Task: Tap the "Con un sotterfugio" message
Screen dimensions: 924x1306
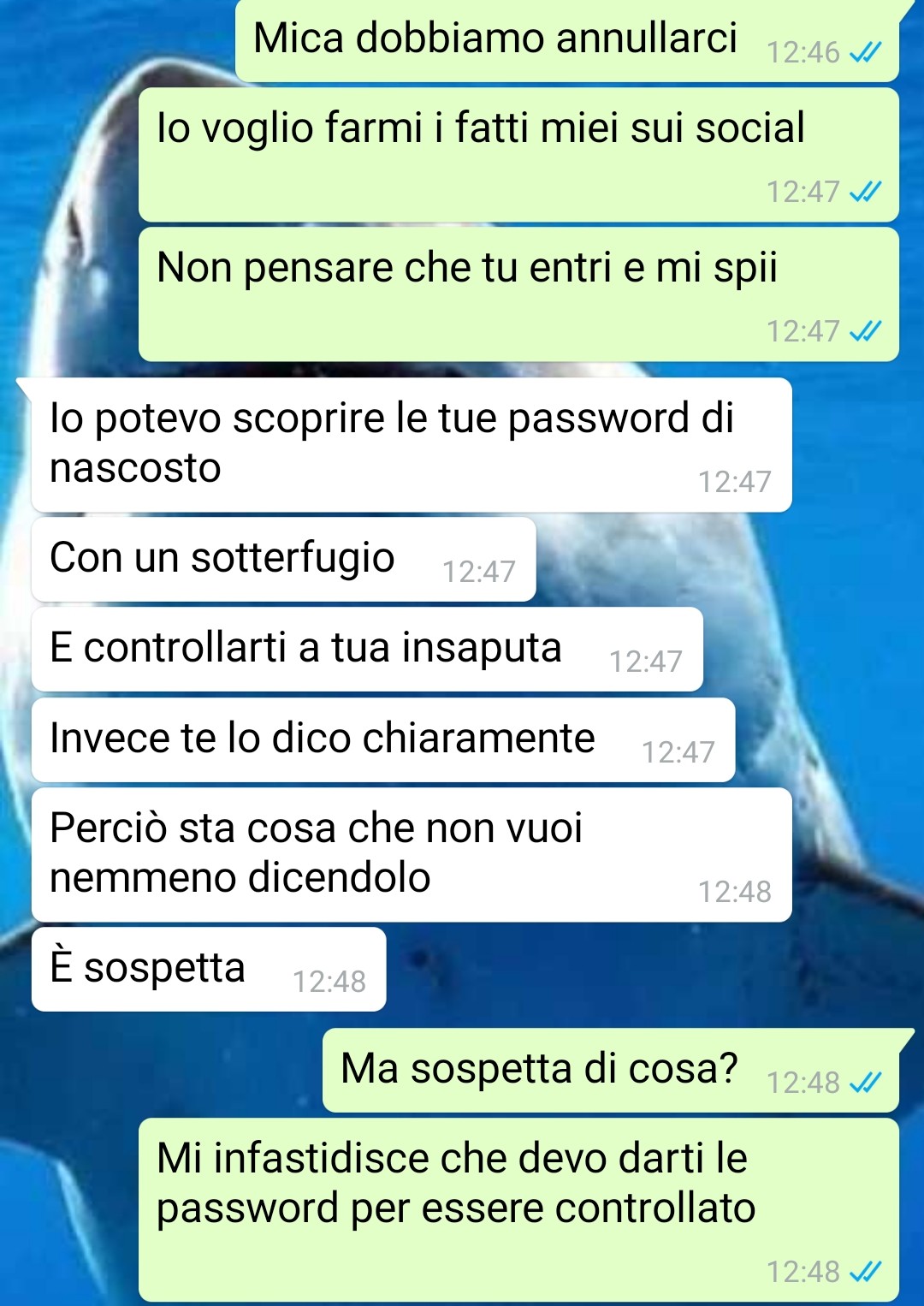Action: (283, 559)
